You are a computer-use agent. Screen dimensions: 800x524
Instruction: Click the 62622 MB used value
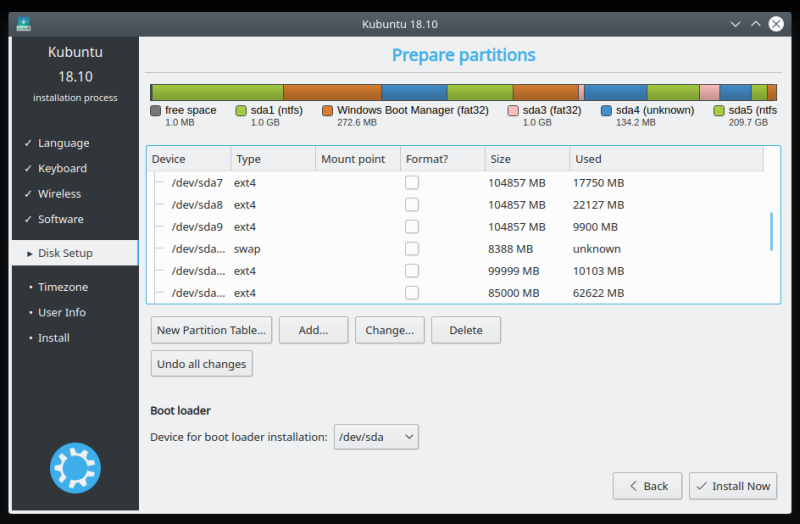click(598, 292)
